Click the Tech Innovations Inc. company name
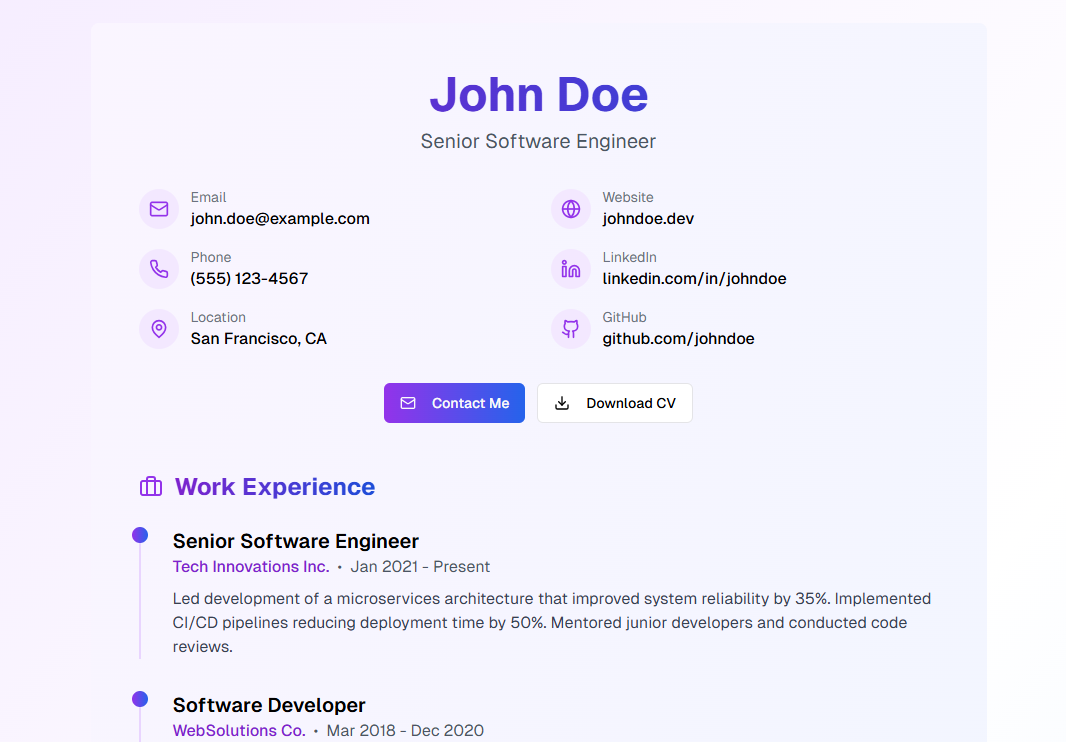The height and width of the screenshot is (742, 1066). (251, 567)
